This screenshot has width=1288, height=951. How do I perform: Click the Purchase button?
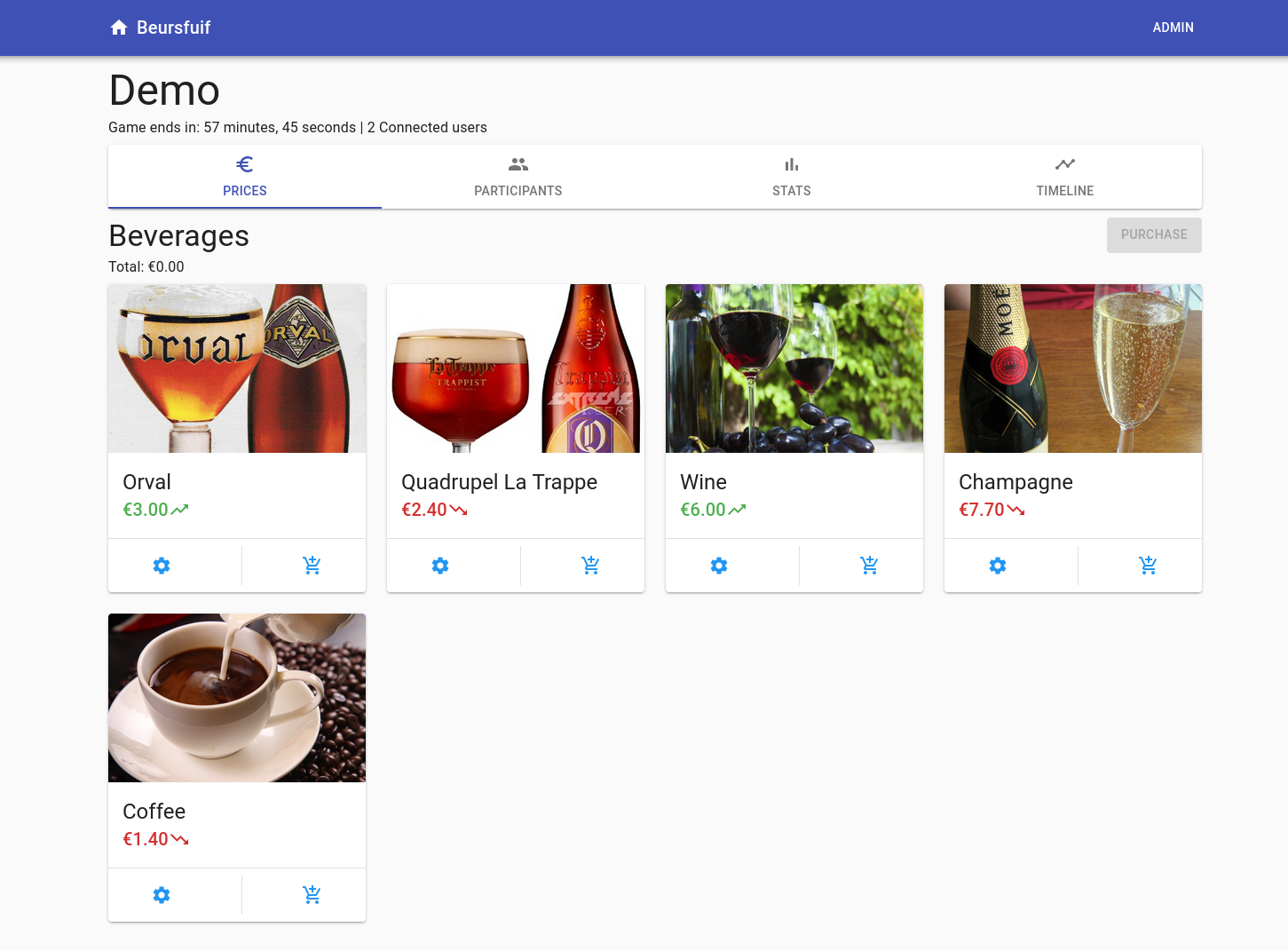[1154, 234]
